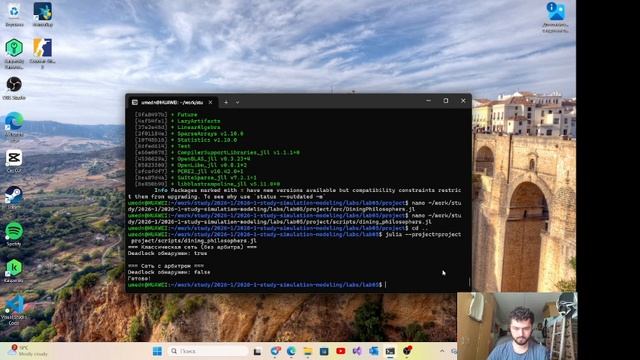
Task: Open a new terminal tab with plus button
Action: [226, 102]
